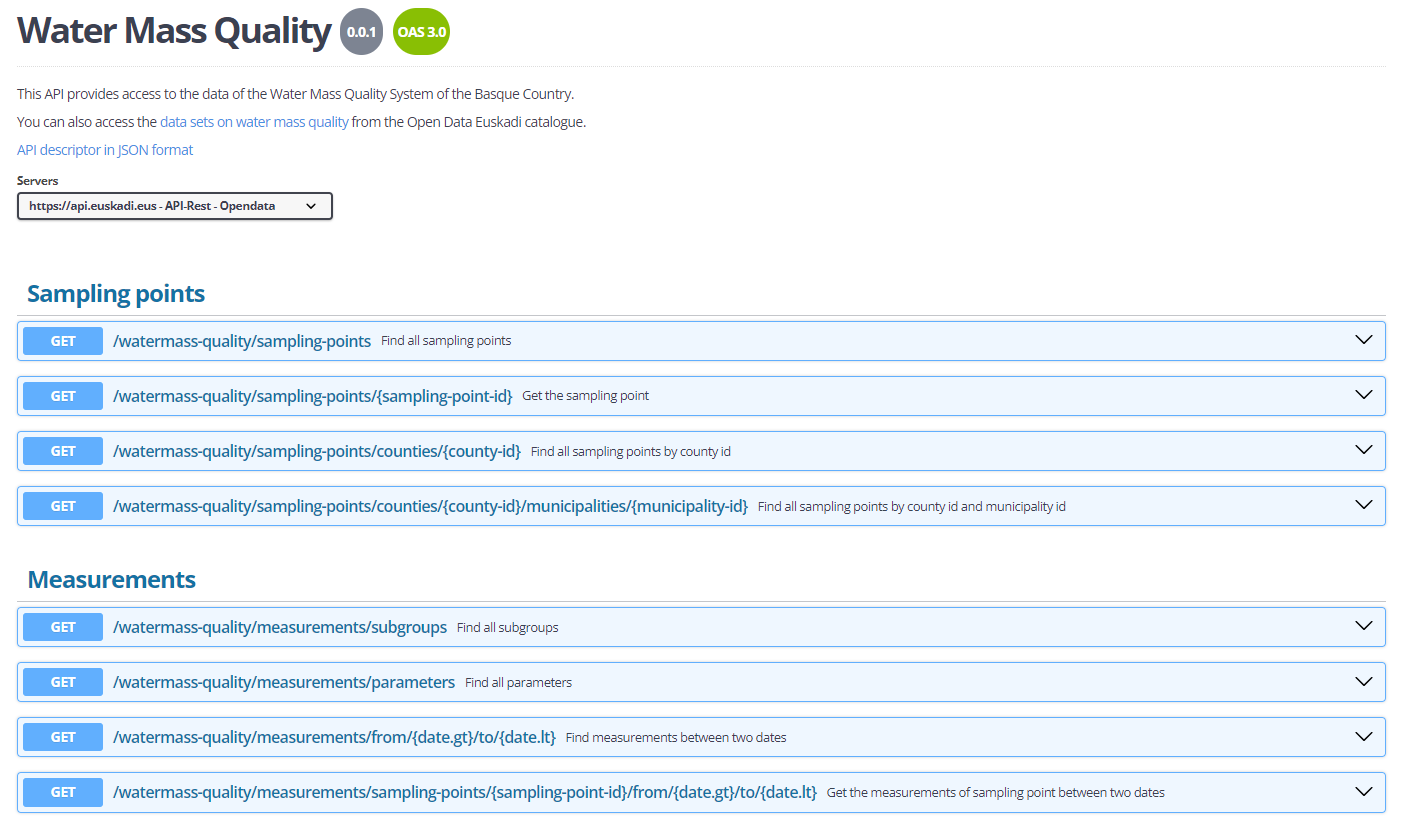Open the API descriptor in JSON format link
1403x826 pixels.
pos(105,150)
